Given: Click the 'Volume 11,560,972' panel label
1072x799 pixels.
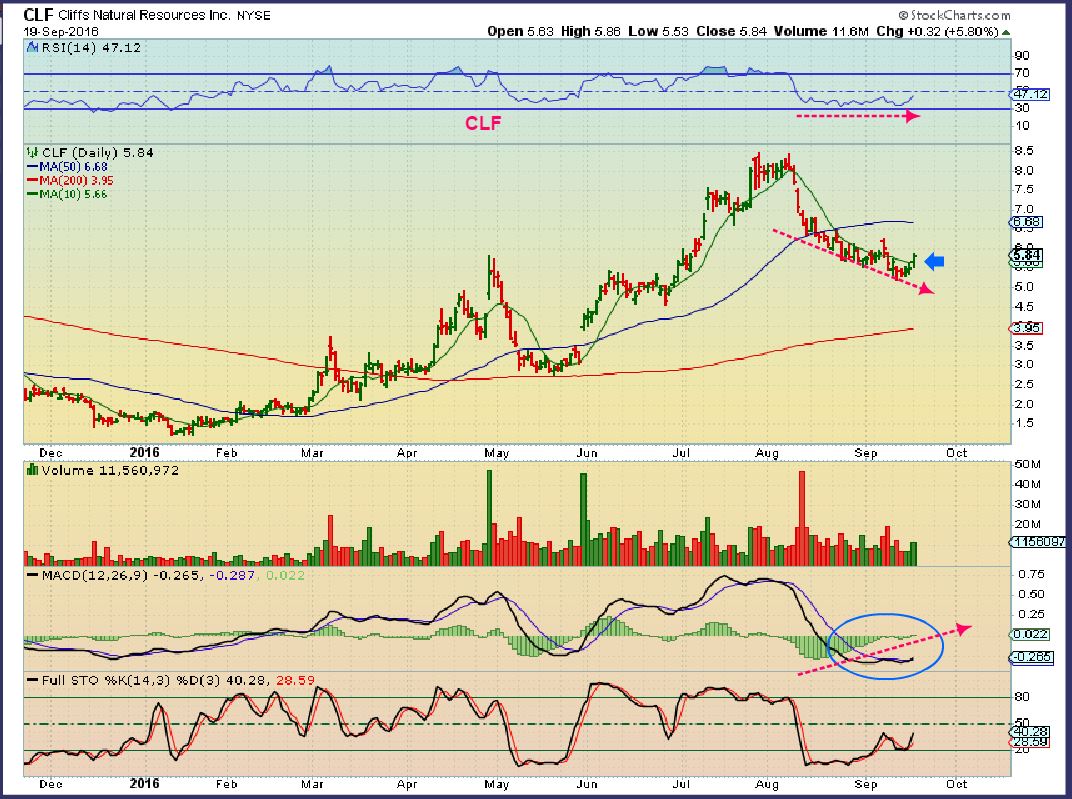Looking at the screenshot, I should click(x=110, y=470).
